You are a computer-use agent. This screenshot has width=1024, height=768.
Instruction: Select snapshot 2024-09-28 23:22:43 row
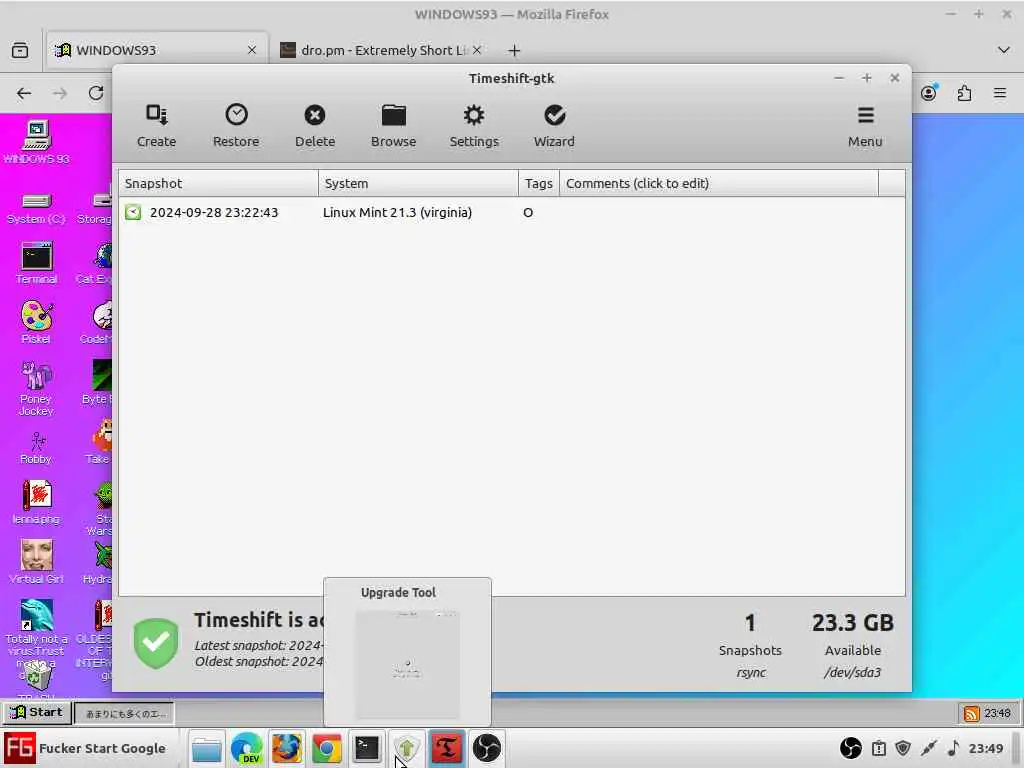(x=511, y=212)
